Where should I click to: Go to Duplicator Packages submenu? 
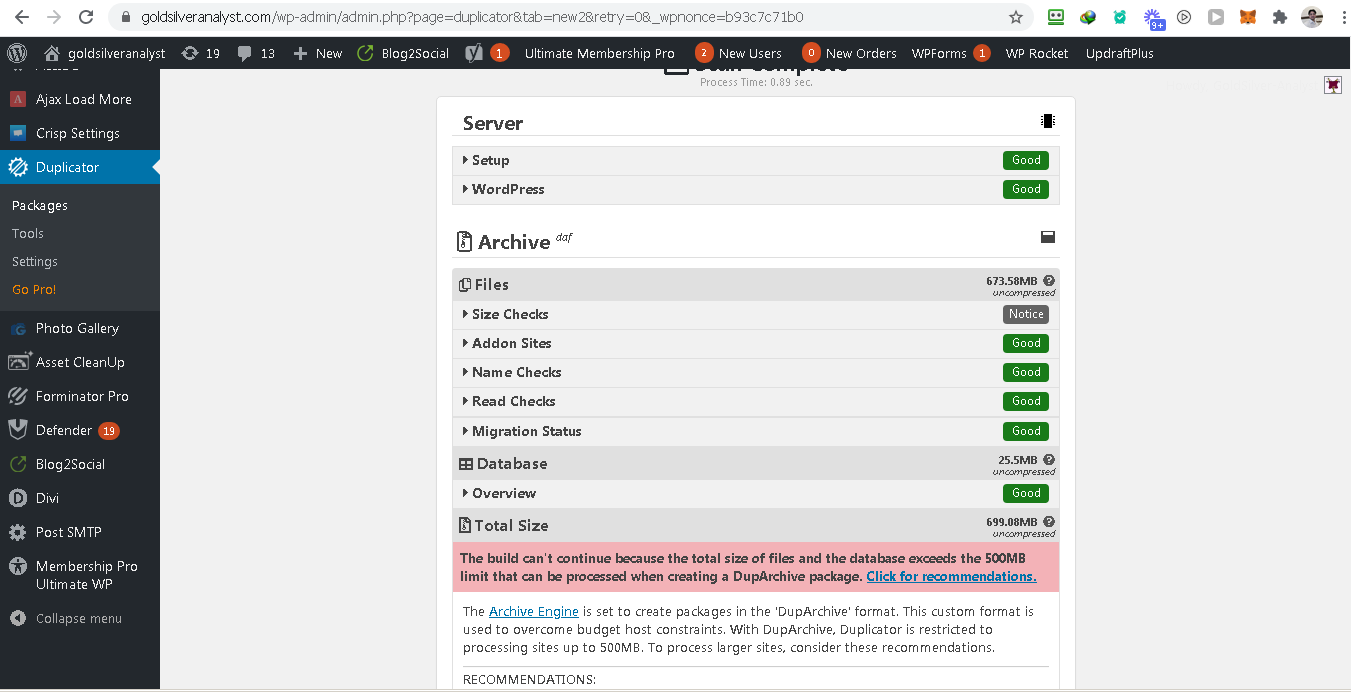pos(40,205)
